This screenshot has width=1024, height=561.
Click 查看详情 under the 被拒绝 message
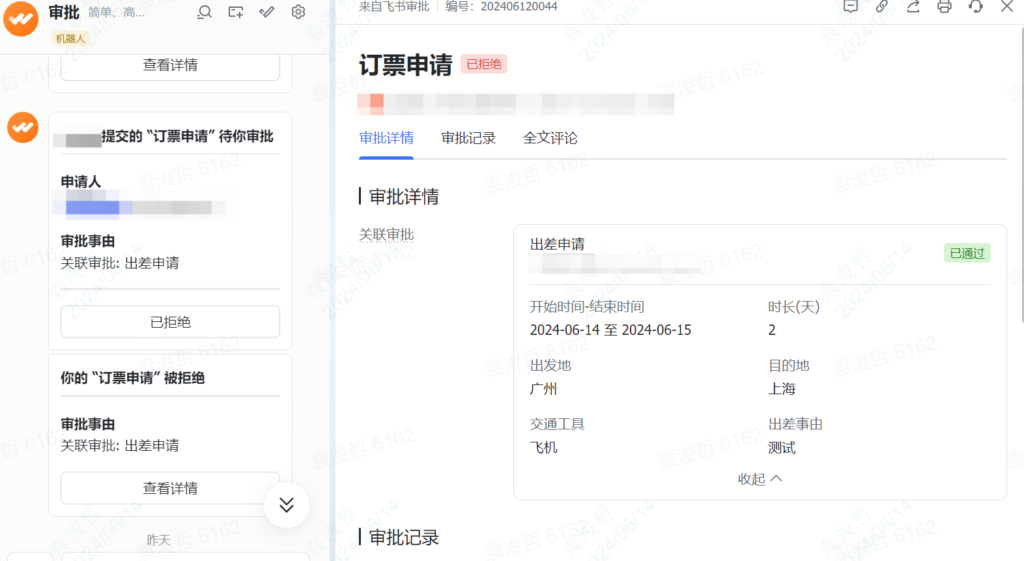pos(170,488)
